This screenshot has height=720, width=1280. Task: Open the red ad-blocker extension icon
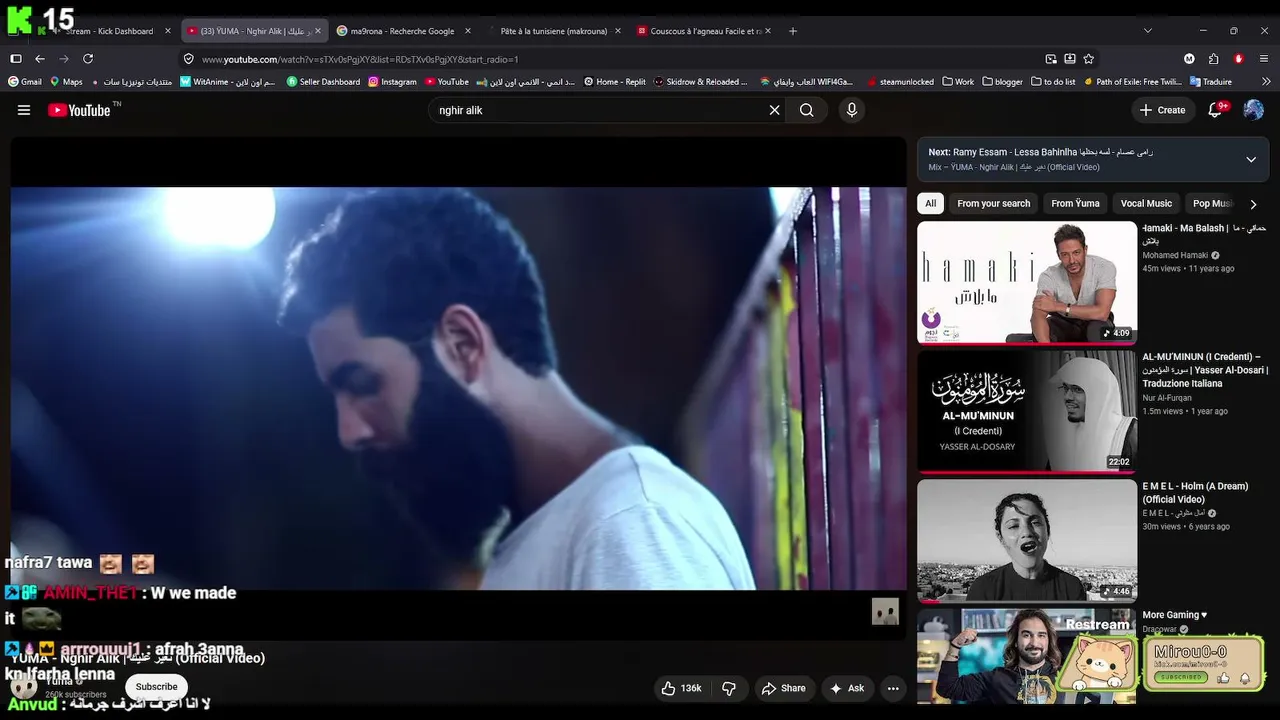point(1239,59)
